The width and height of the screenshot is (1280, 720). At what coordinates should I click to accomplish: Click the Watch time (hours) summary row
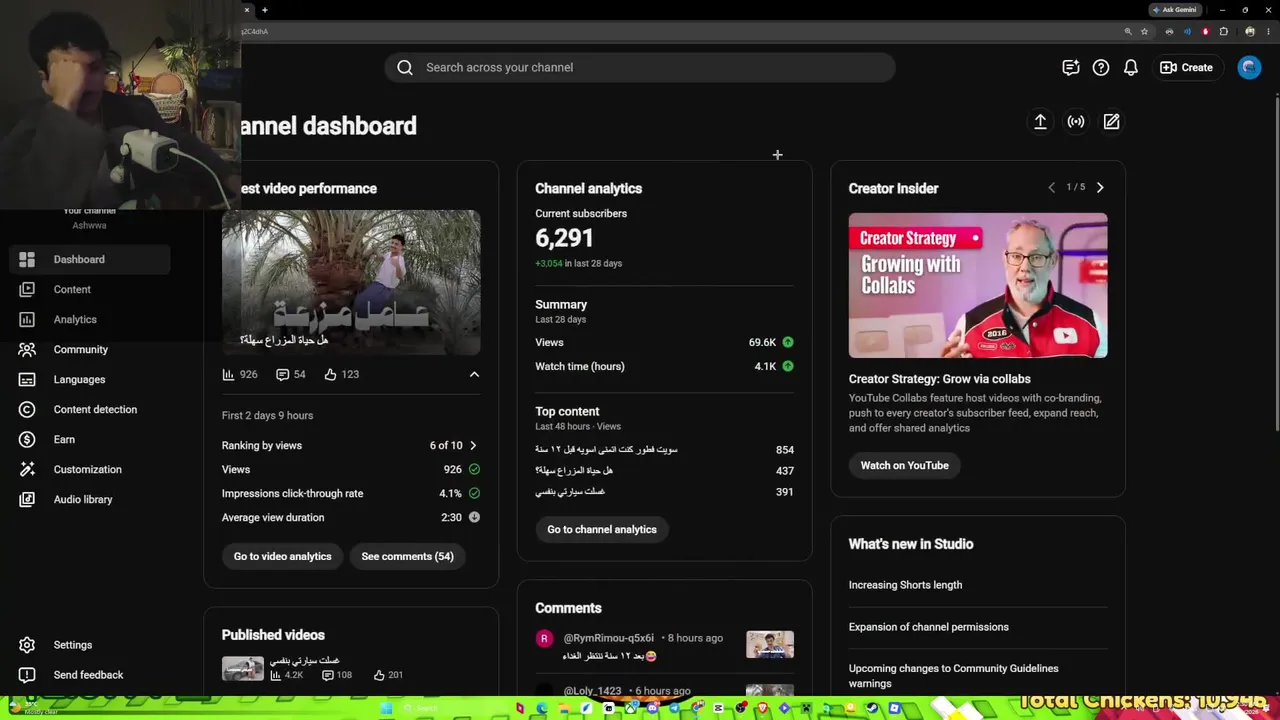pos(664,366)
